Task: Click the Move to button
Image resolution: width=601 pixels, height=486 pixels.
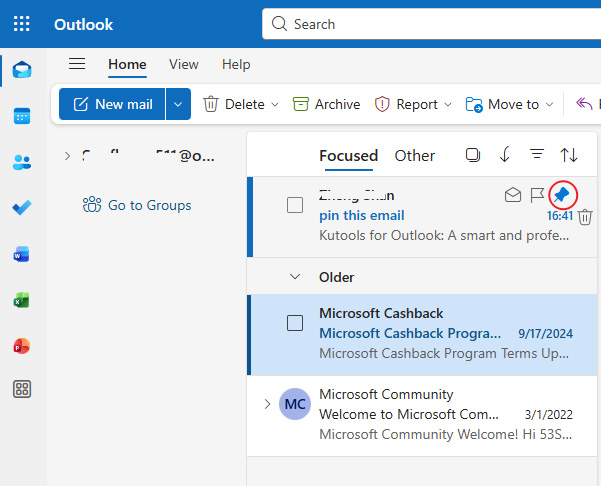Action: point(502,104)
